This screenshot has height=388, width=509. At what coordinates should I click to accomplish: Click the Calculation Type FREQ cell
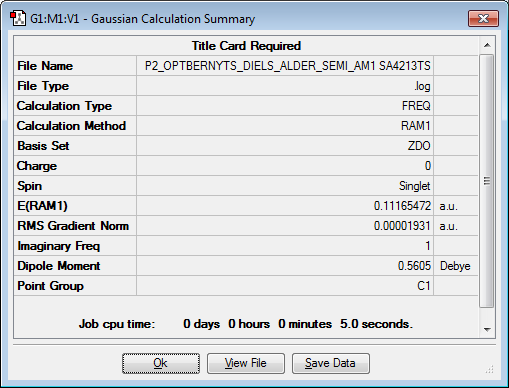(x=285, y=106)
